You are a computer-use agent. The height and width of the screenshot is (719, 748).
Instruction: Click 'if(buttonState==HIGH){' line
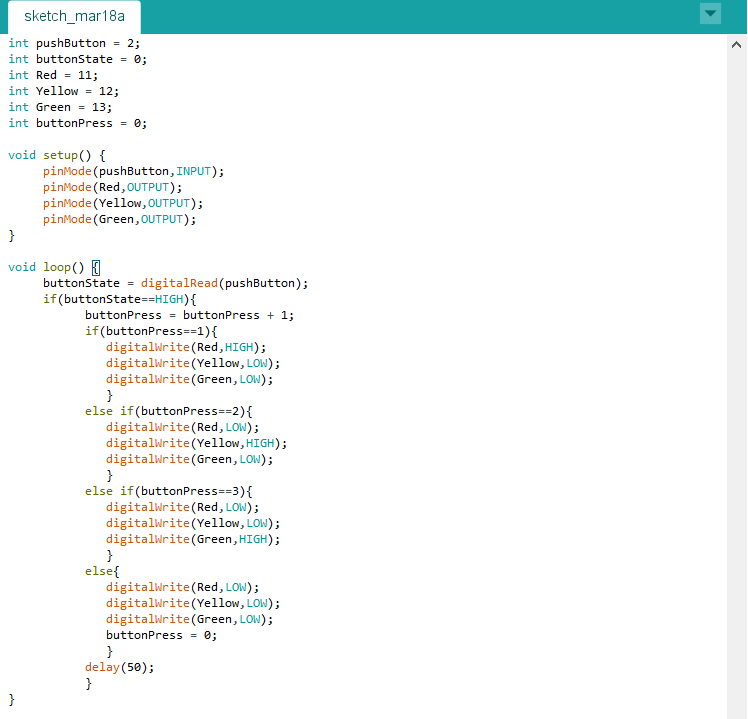[x=119, y=299]
